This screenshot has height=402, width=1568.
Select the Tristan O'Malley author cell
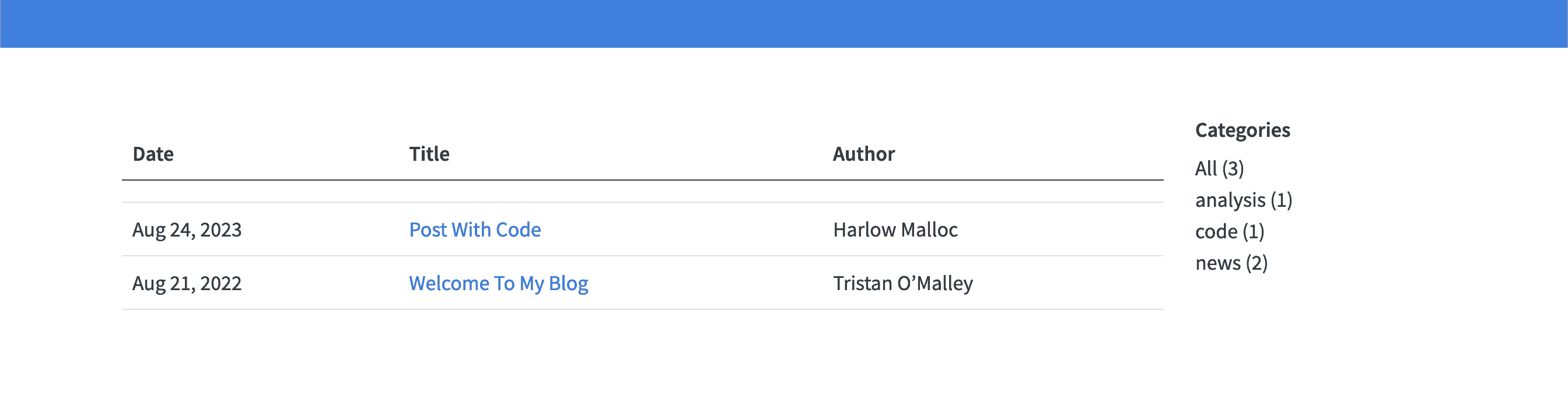point(902,283)
